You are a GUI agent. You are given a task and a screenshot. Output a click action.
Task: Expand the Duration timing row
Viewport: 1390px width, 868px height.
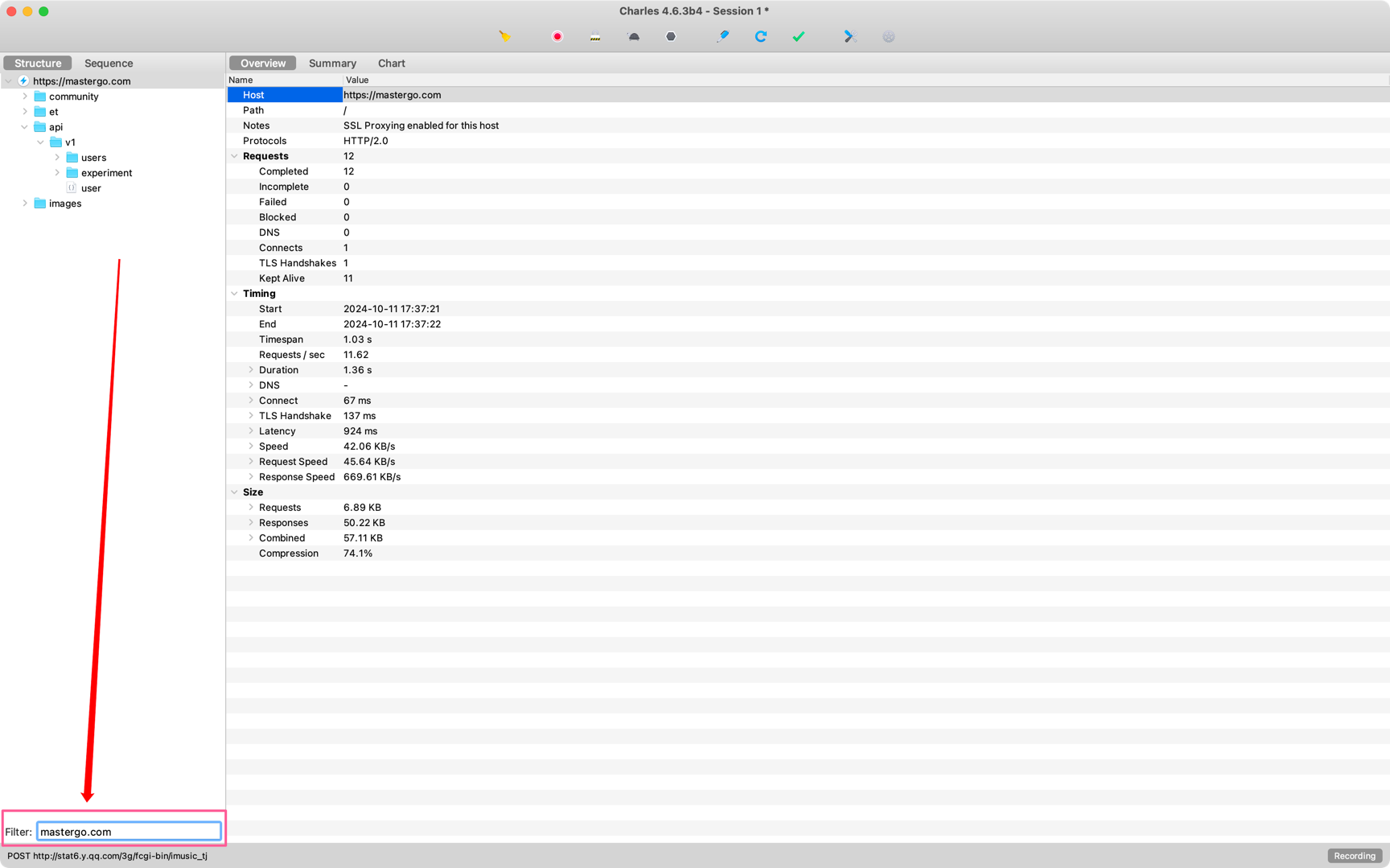pyautogui.click(x=251, y=370)
